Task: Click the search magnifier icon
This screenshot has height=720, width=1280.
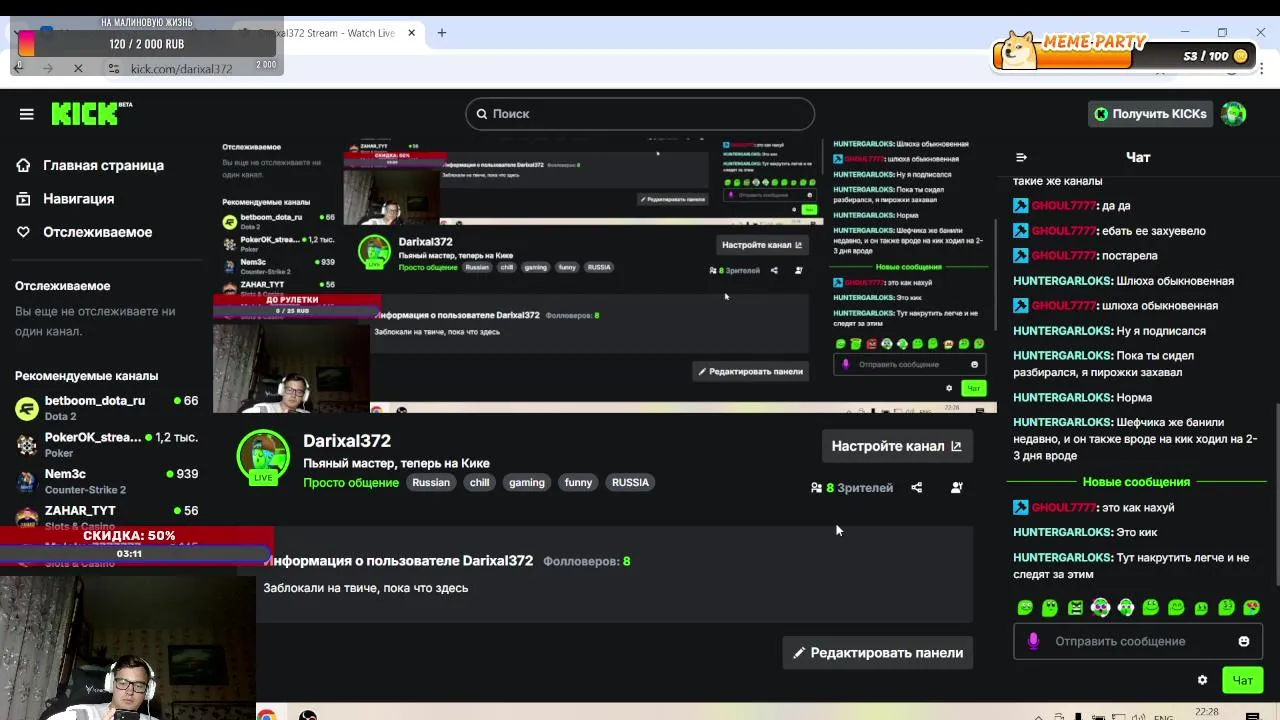Action: (481, 114)
